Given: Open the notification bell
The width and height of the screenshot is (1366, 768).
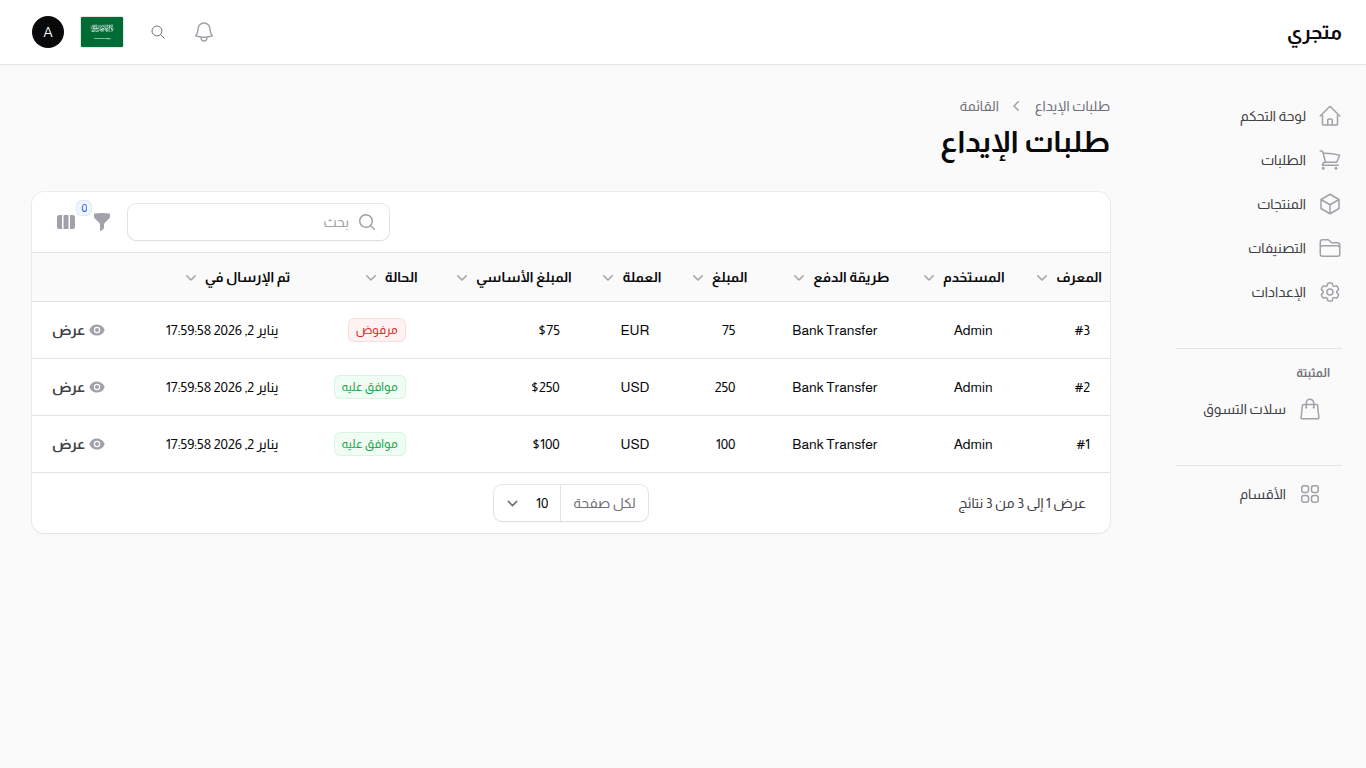Looking at the screenshot, I should 203,31.
